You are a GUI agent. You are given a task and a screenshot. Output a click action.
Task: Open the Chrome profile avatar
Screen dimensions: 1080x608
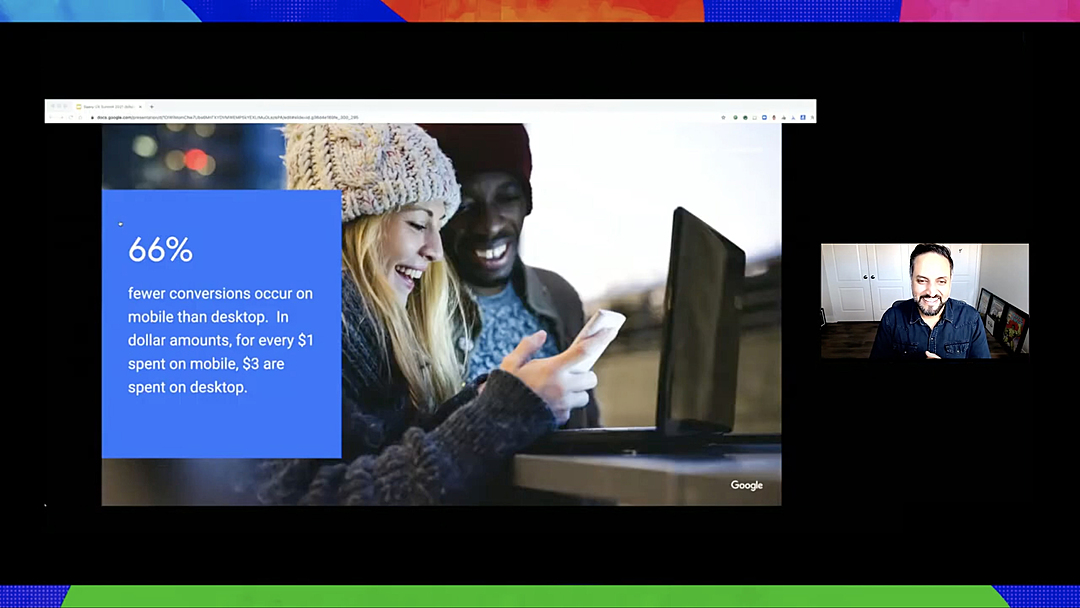[802, 117]
